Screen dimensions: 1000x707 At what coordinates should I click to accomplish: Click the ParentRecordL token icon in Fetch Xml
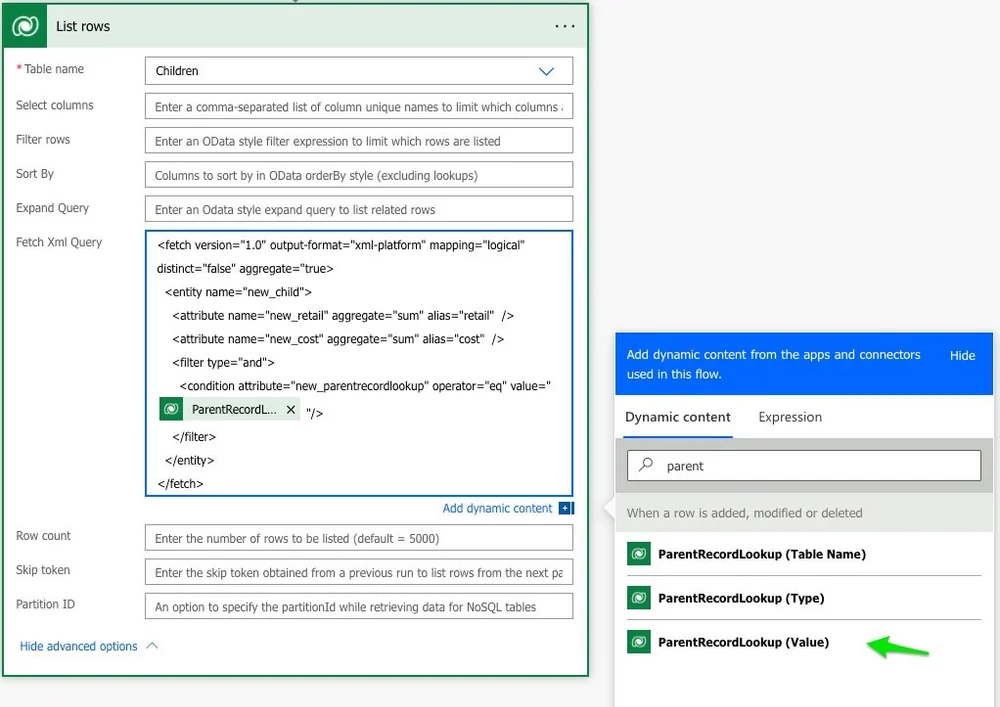tap(169, 411)
